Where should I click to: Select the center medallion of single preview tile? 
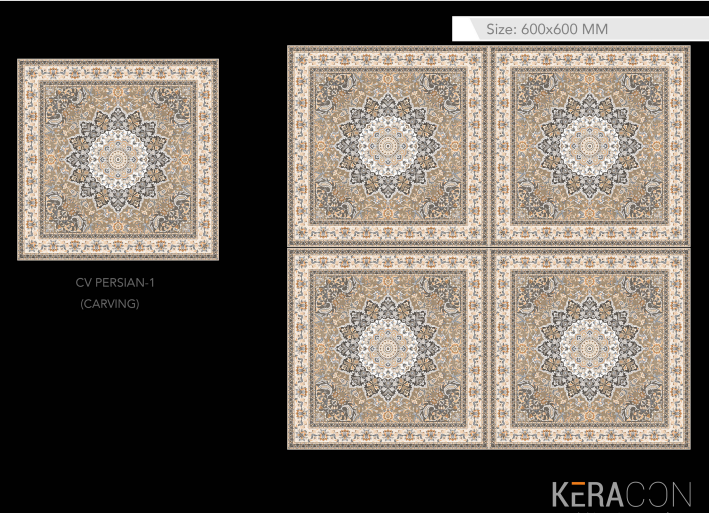point(117,160)
